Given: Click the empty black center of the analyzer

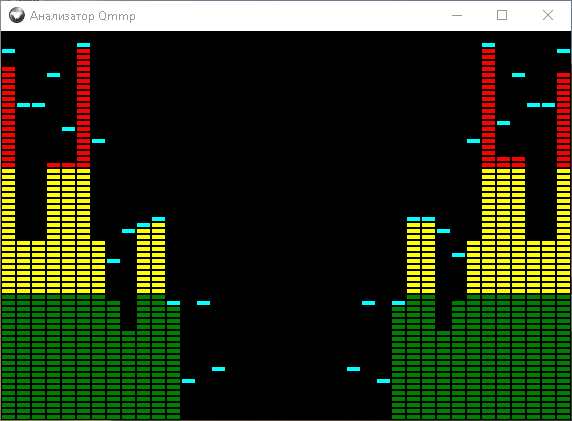Looking at the screenshot, I should (x=286, y=182).
